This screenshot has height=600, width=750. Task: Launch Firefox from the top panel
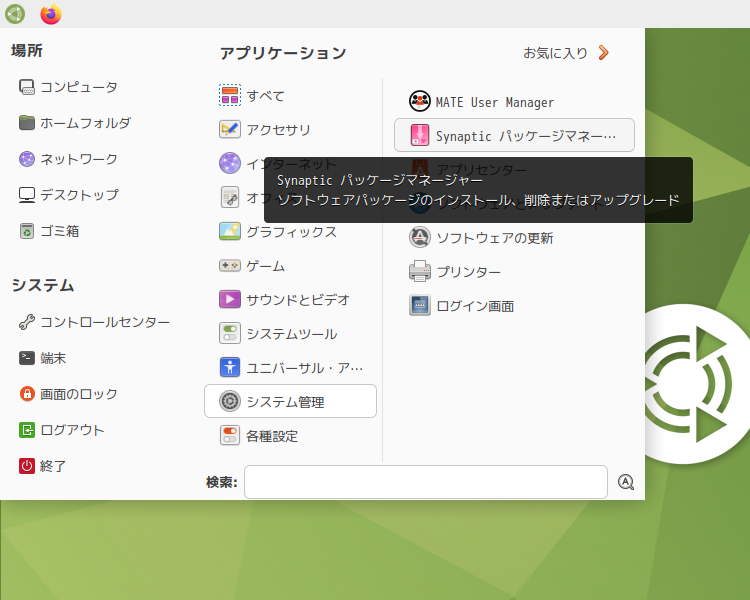51,14
